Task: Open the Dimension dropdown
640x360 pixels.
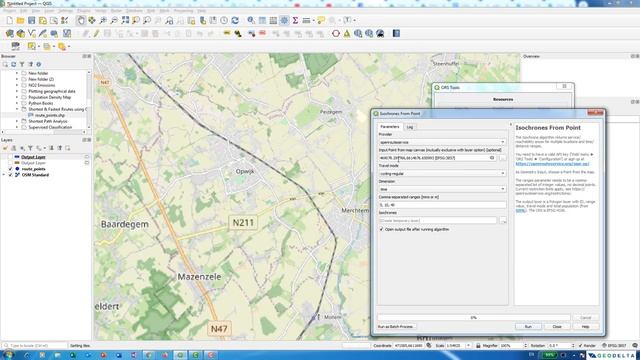Action: [442, 189]
